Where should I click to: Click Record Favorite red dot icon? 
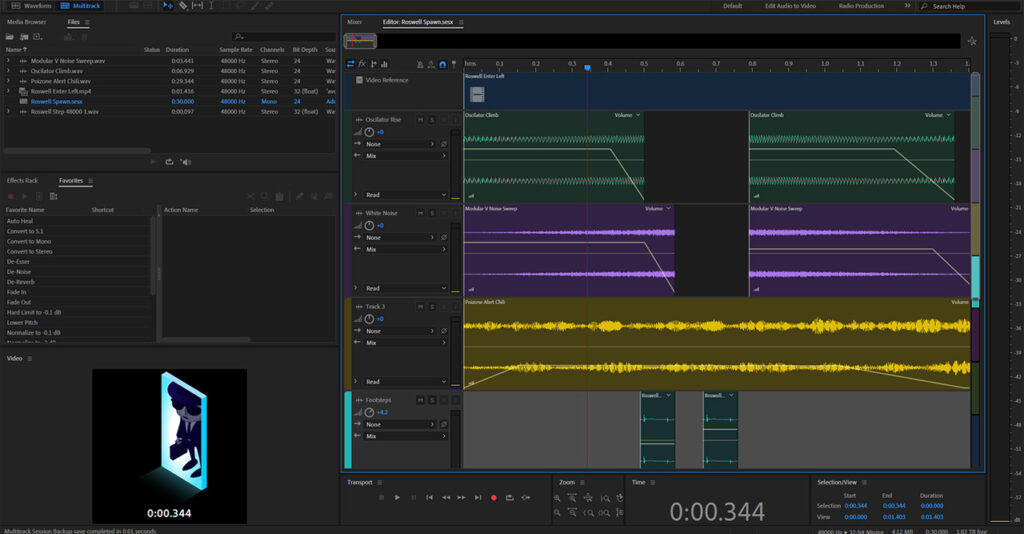[10, 196]
